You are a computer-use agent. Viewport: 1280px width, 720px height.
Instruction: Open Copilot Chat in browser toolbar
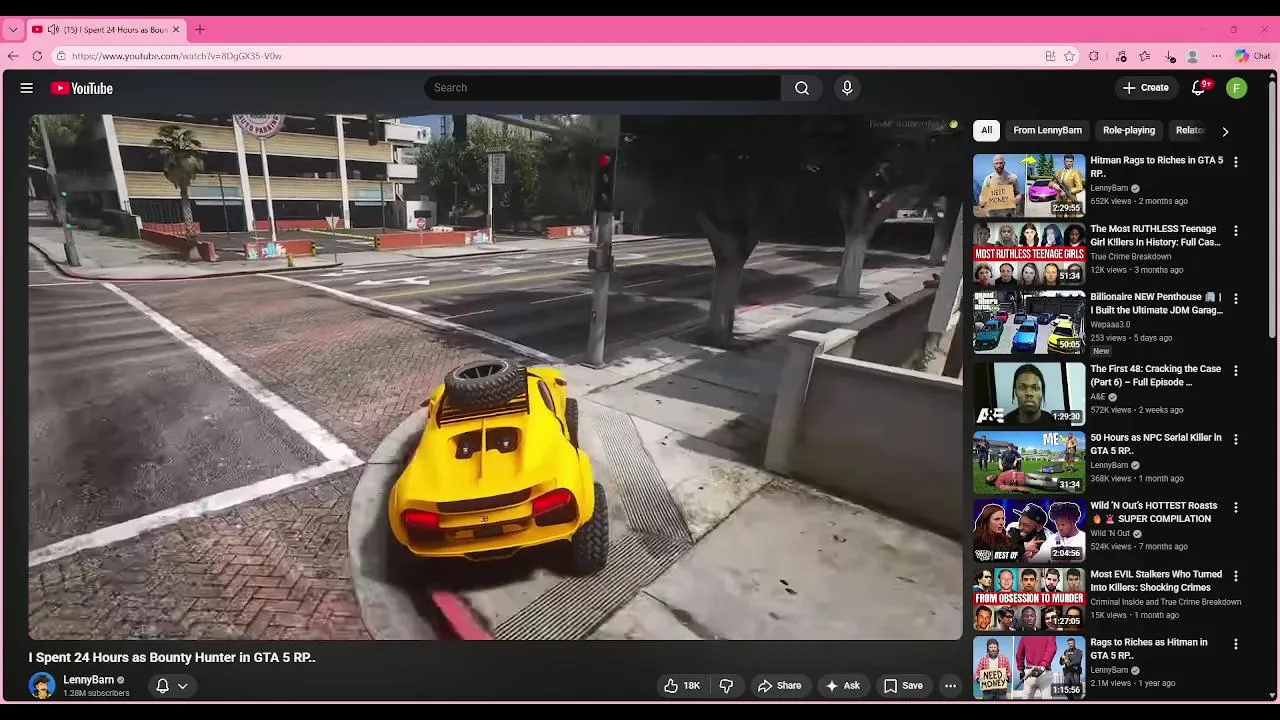1252,56
